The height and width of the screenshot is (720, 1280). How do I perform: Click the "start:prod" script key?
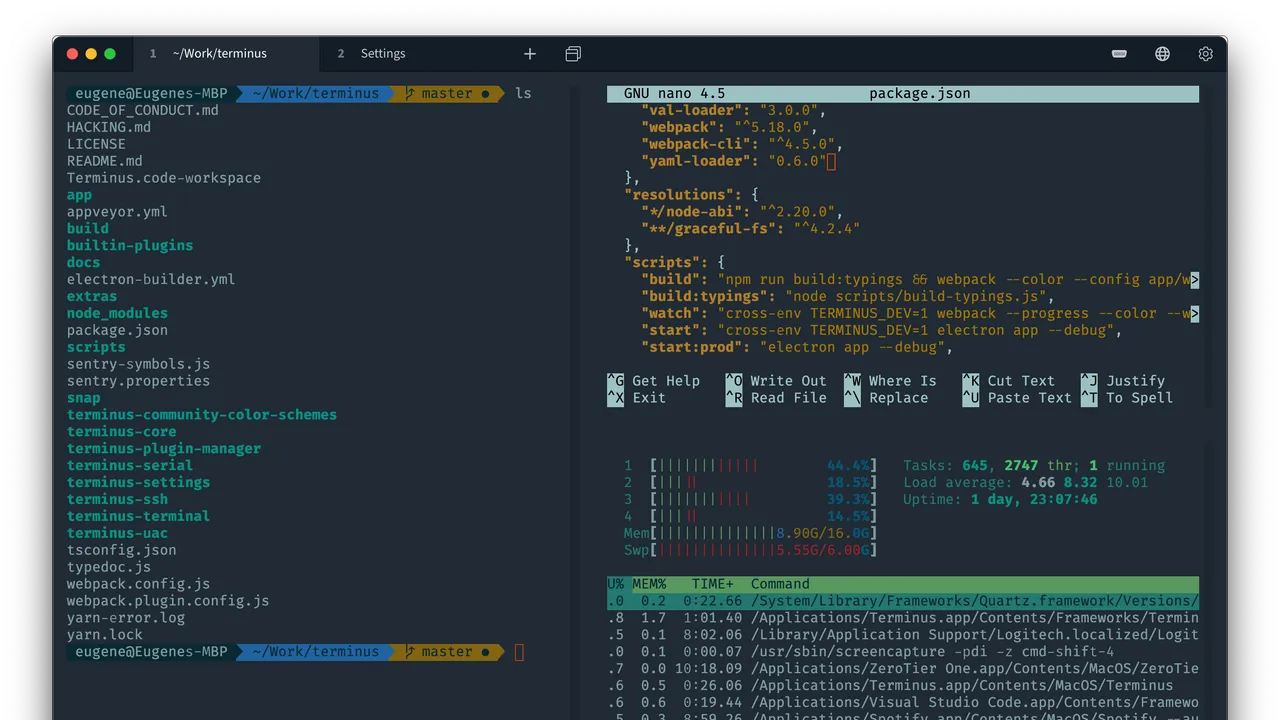tap(692, 347)
